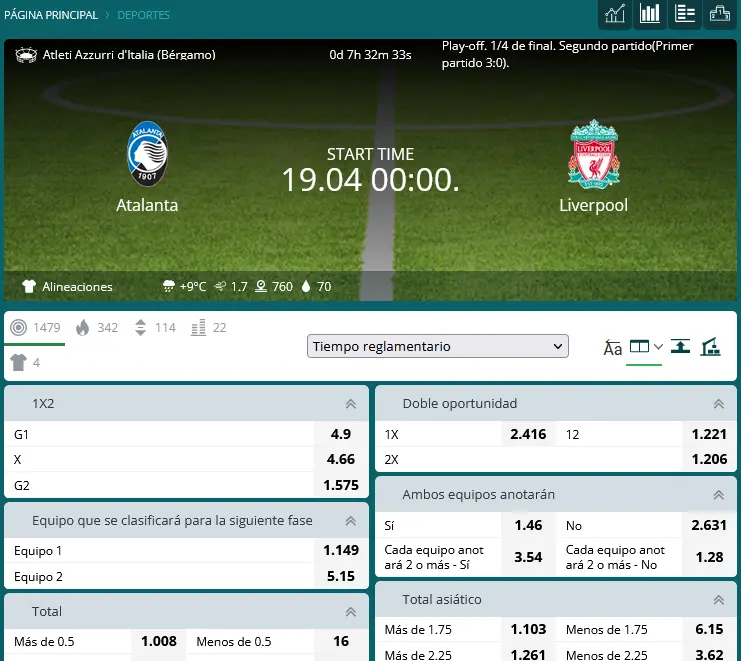Open the Tiempo reglamentario dropdown
The image size is (741, 661).
[x=437, y=346]
